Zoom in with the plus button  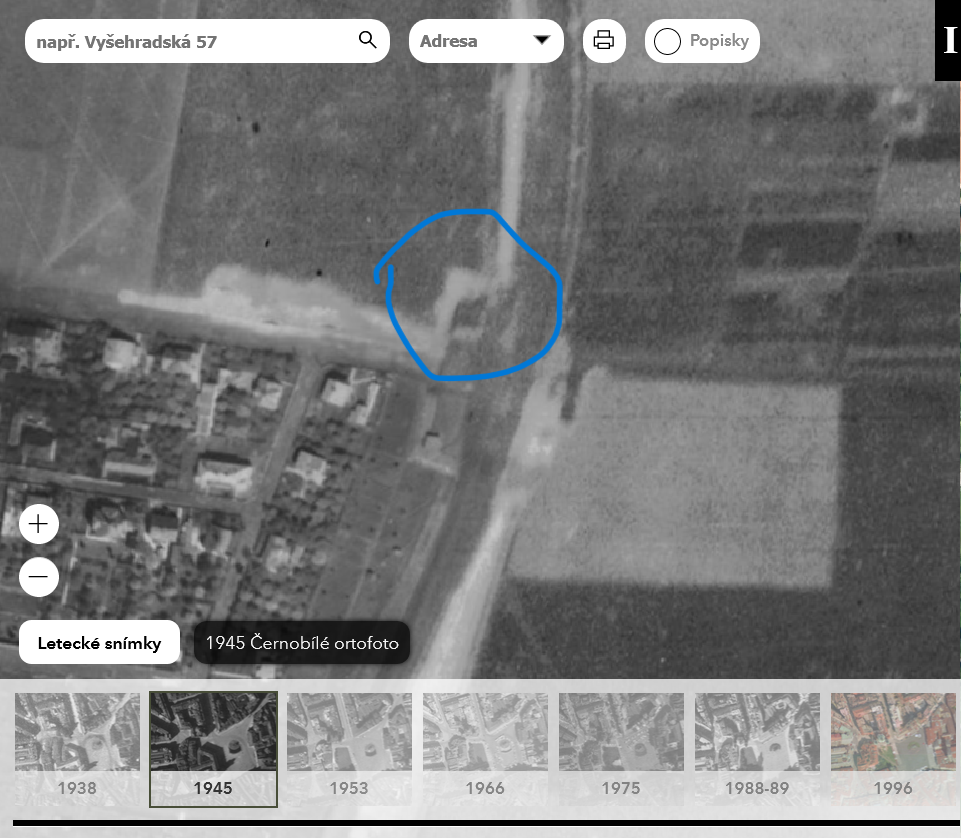pyautogui.click(x=39, y=524)
